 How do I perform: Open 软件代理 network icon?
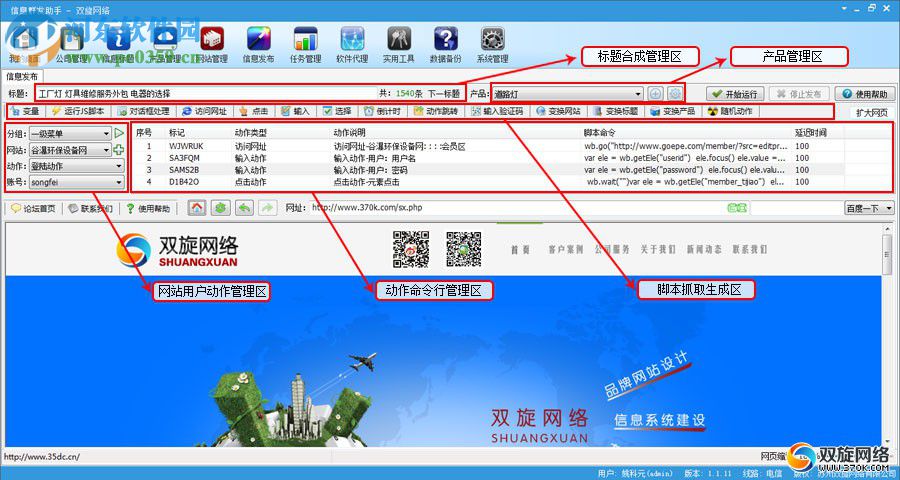coord(352,45)
